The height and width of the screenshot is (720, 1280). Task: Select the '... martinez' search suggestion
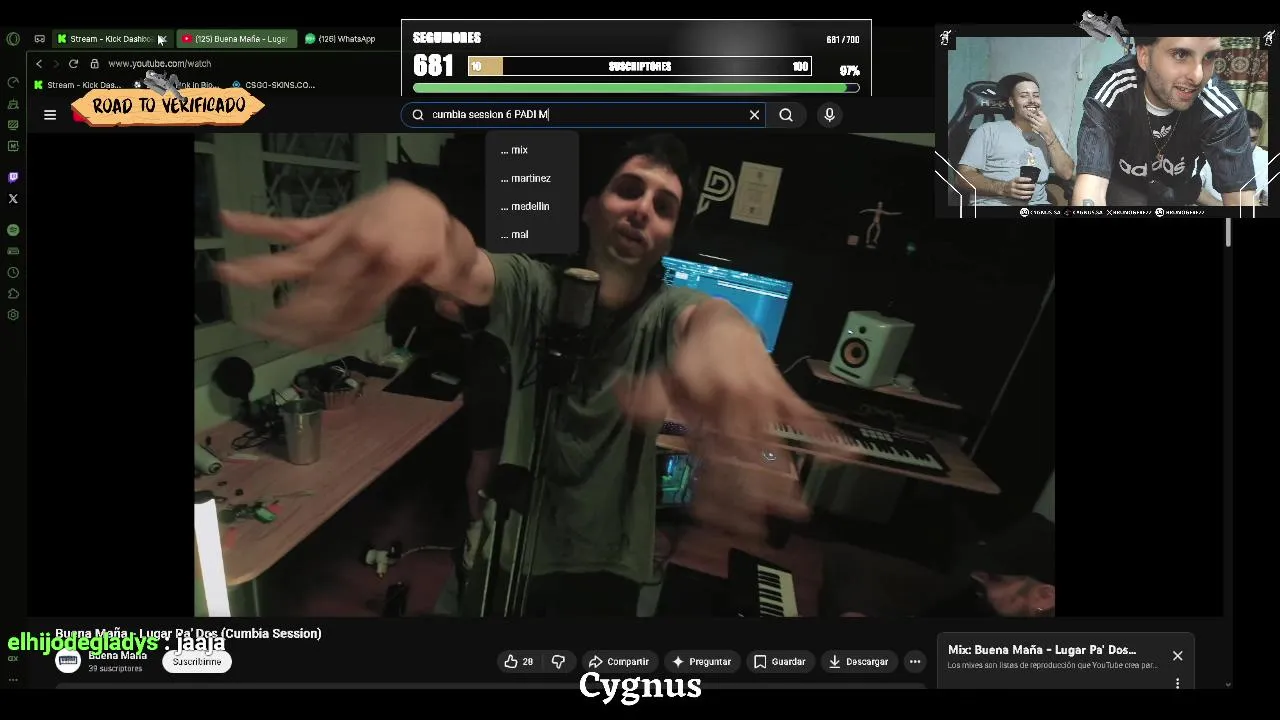tap(532, 178)
